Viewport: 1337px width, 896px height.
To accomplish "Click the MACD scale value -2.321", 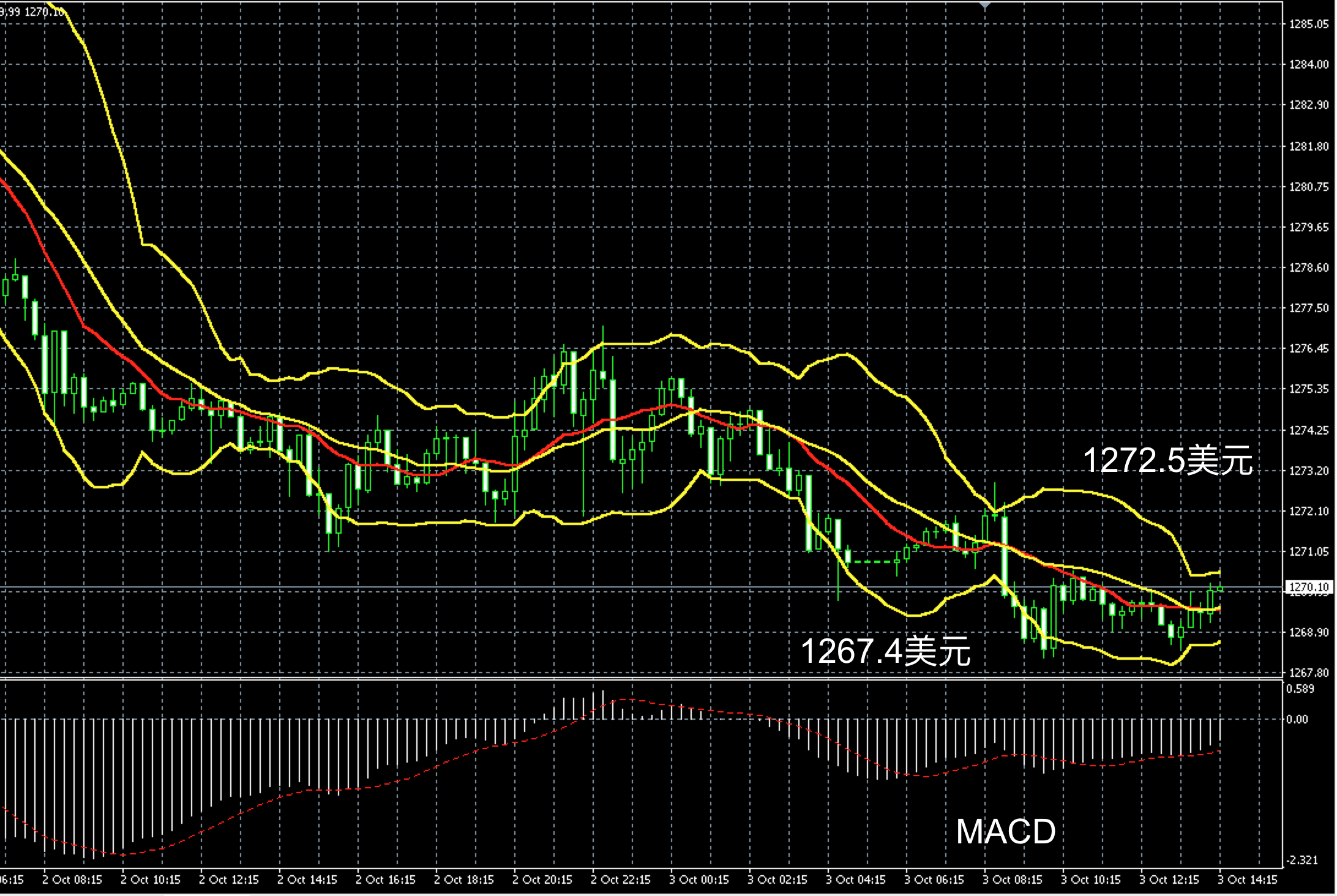I will click(1301, 860).
